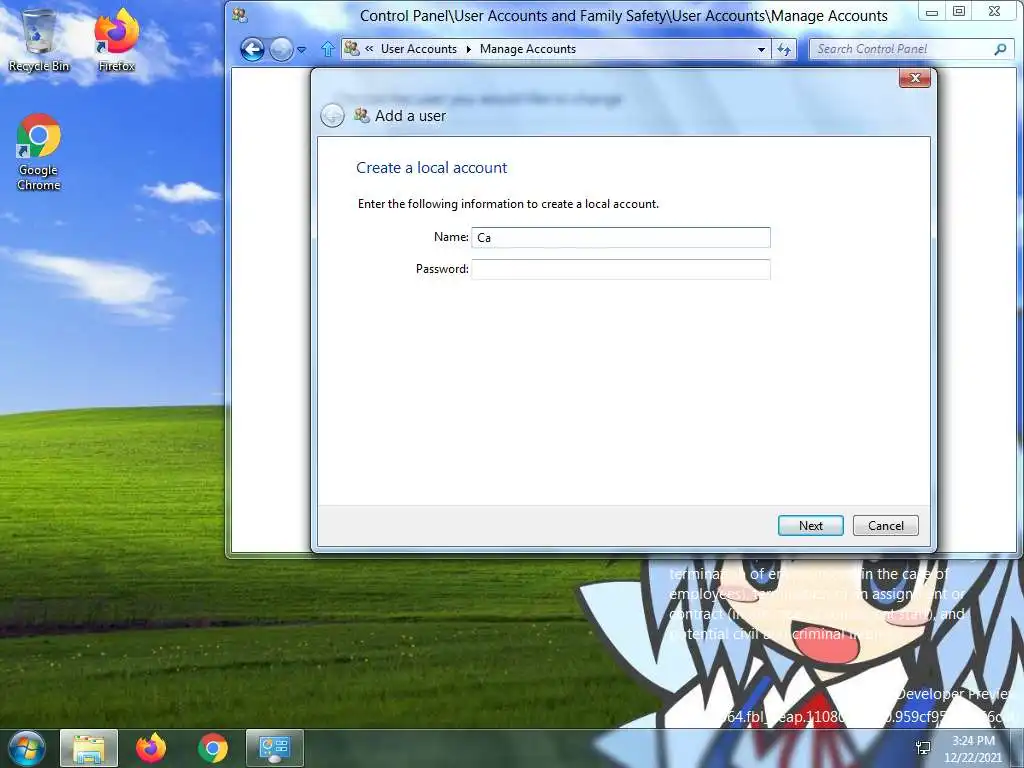This screenshot has width=1024, height=768.
Task: Launch Chrome from the taskbar
Action: (213, 748)
